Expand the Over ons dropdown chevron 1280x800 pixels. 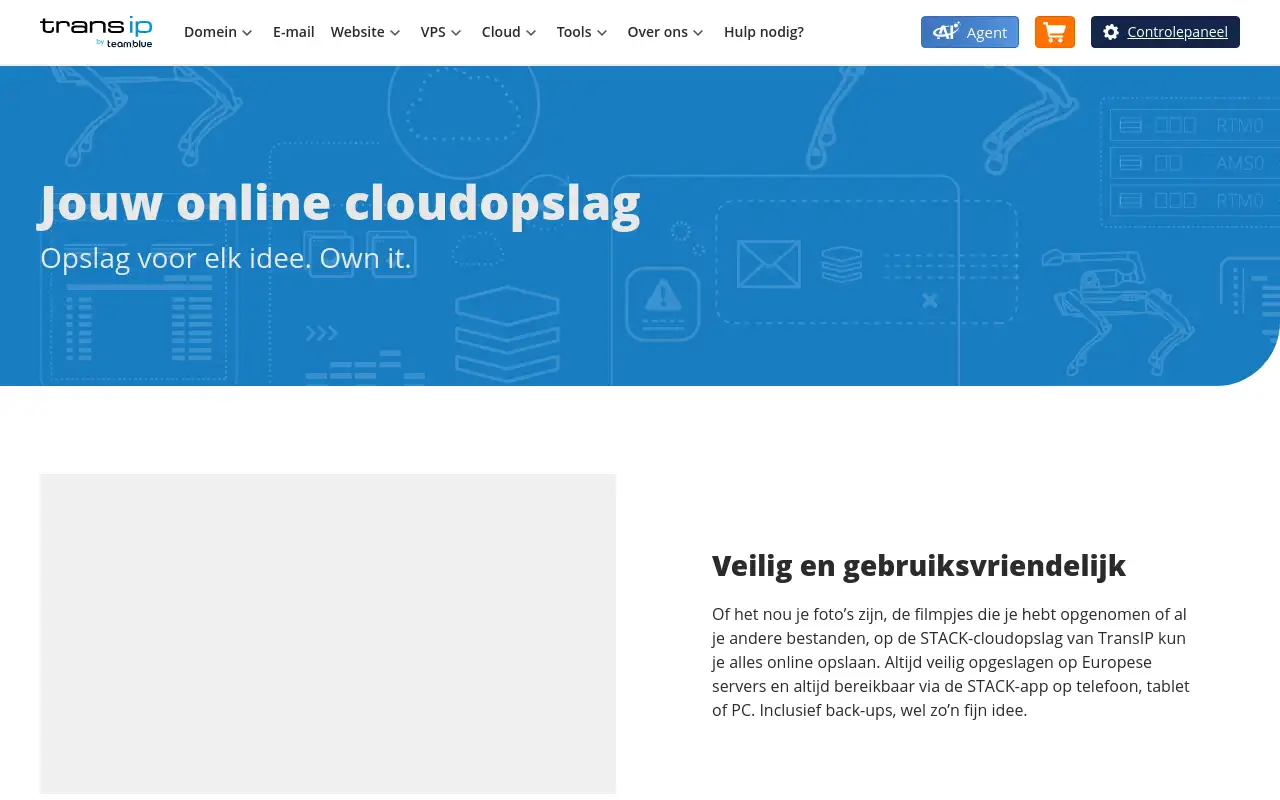(698, 33)
